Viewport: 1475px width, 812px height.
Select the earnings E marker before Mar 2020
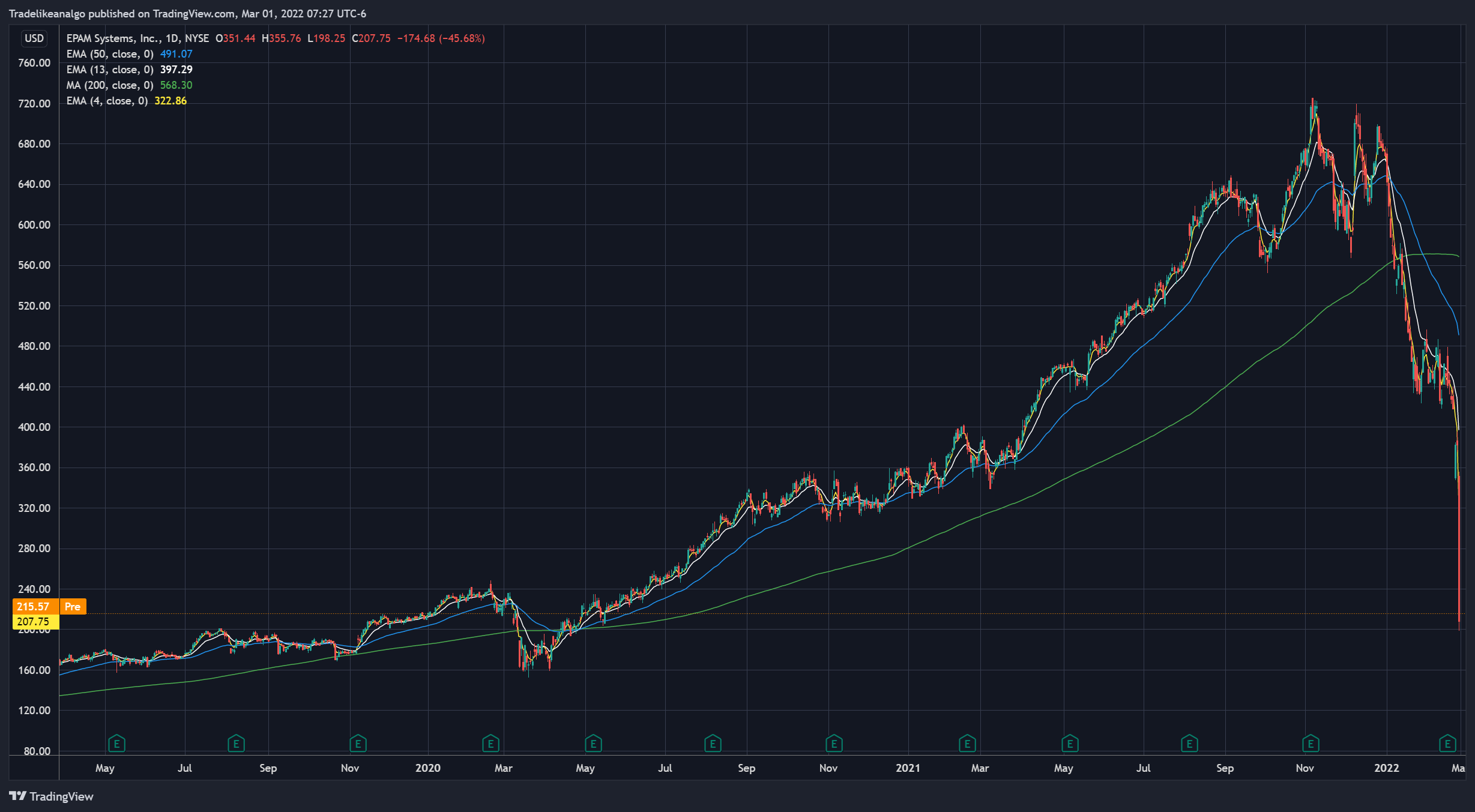coord(490,744)
